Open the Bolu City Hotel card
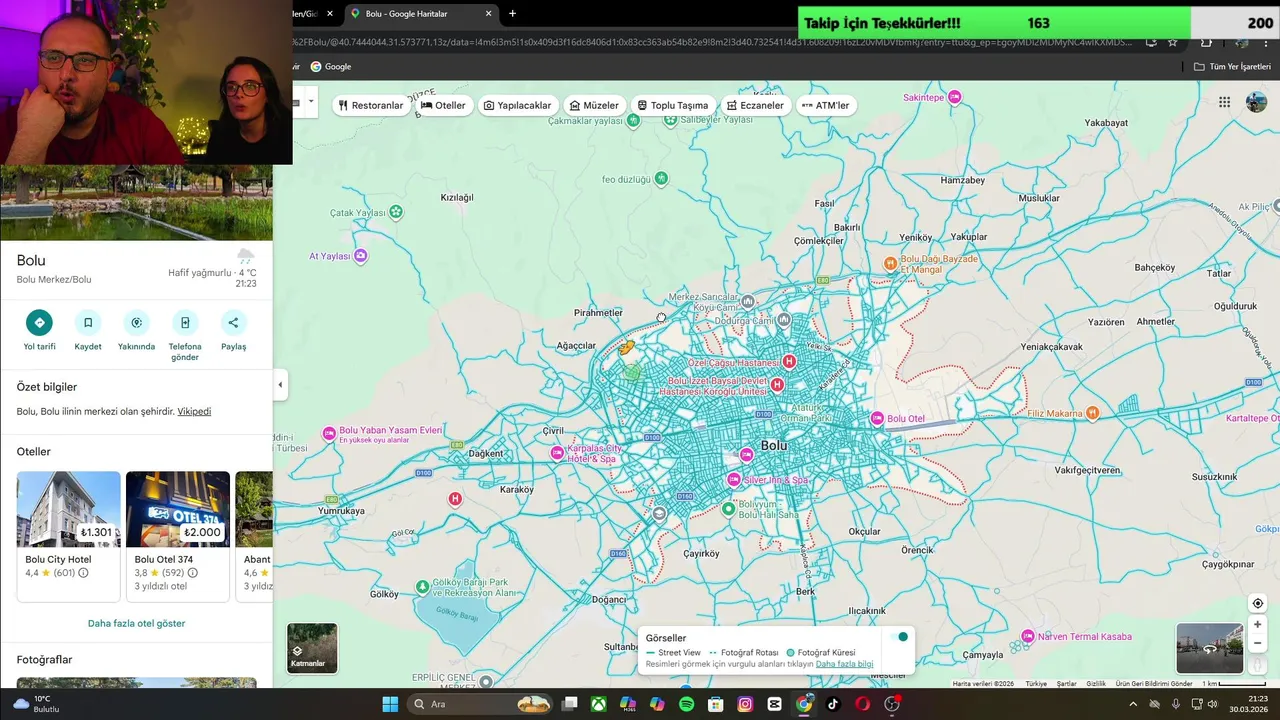The width and height of the screenshot is (1280, 720). tap(68, 535)
